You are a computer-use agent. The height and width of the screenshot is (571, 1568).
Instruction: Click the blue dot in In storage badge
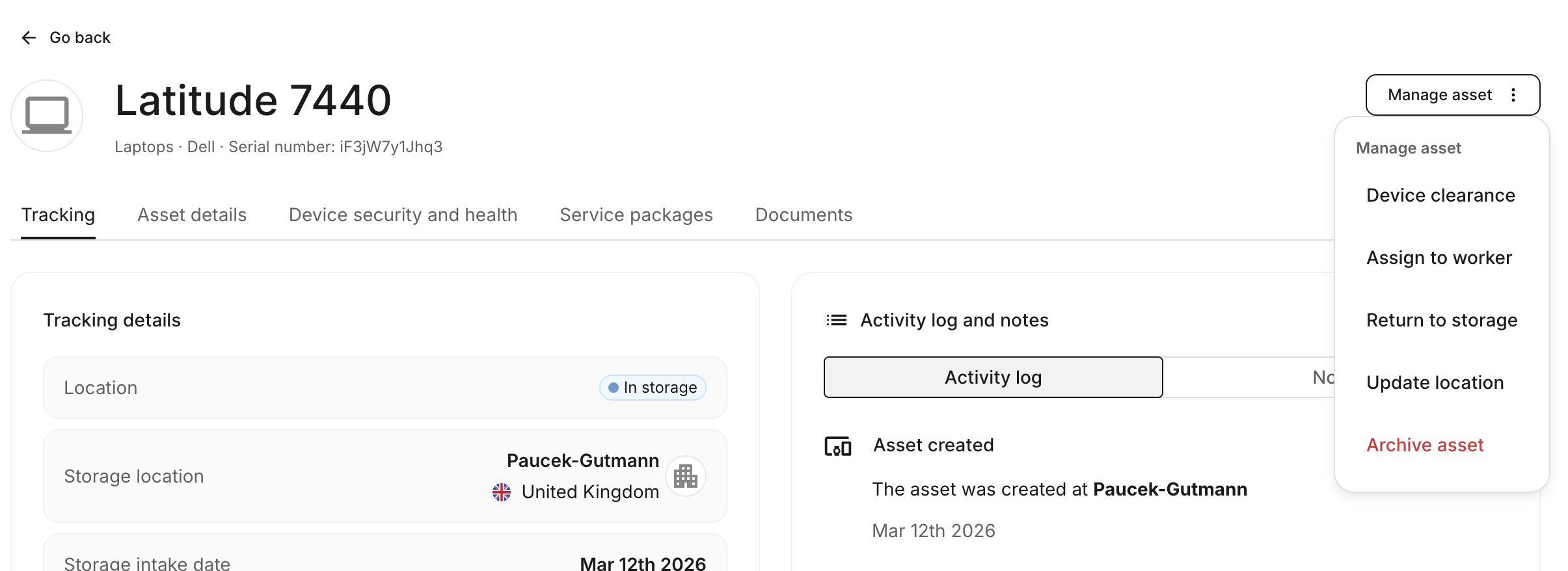coord(613,388)
